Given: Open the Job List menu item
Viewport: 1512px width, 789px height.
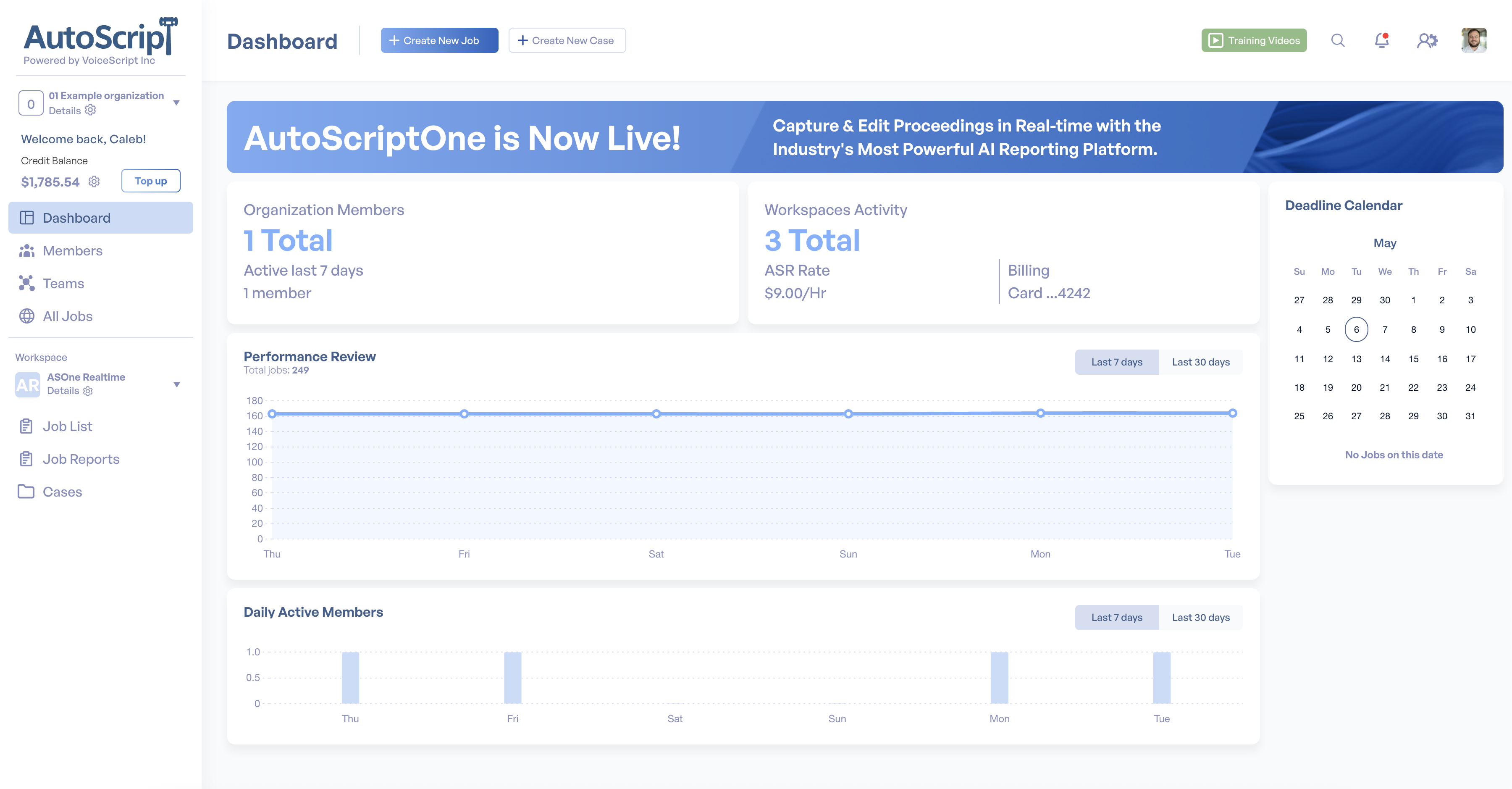Looking at the screenshot, I should click(101, 426).
